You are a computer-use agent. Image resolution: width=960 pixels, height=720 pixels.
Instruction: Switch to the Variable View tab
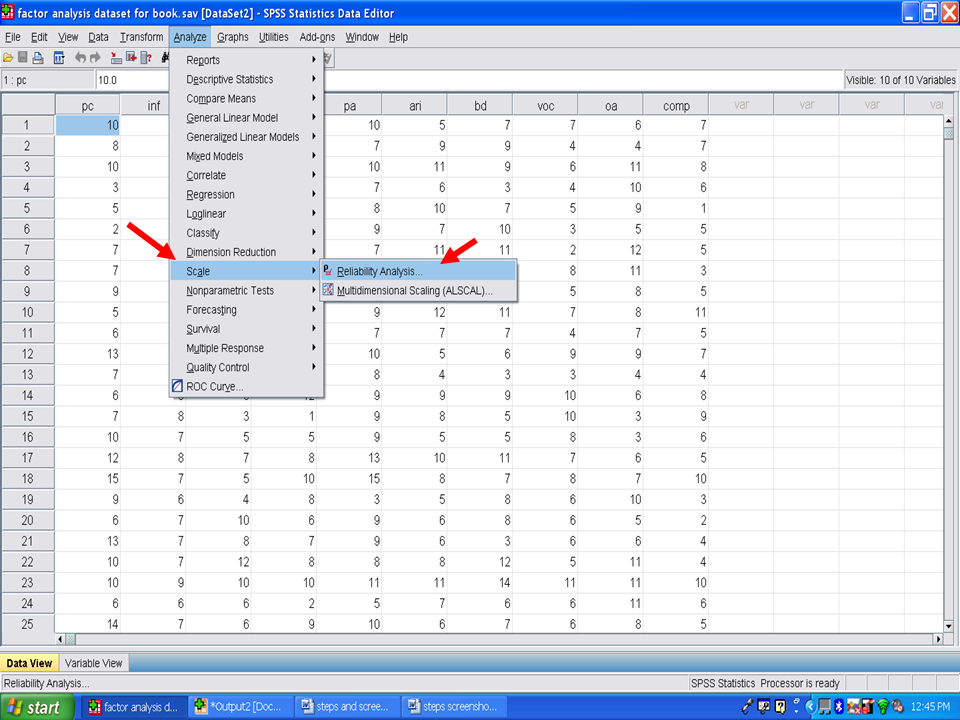point(94,663)
